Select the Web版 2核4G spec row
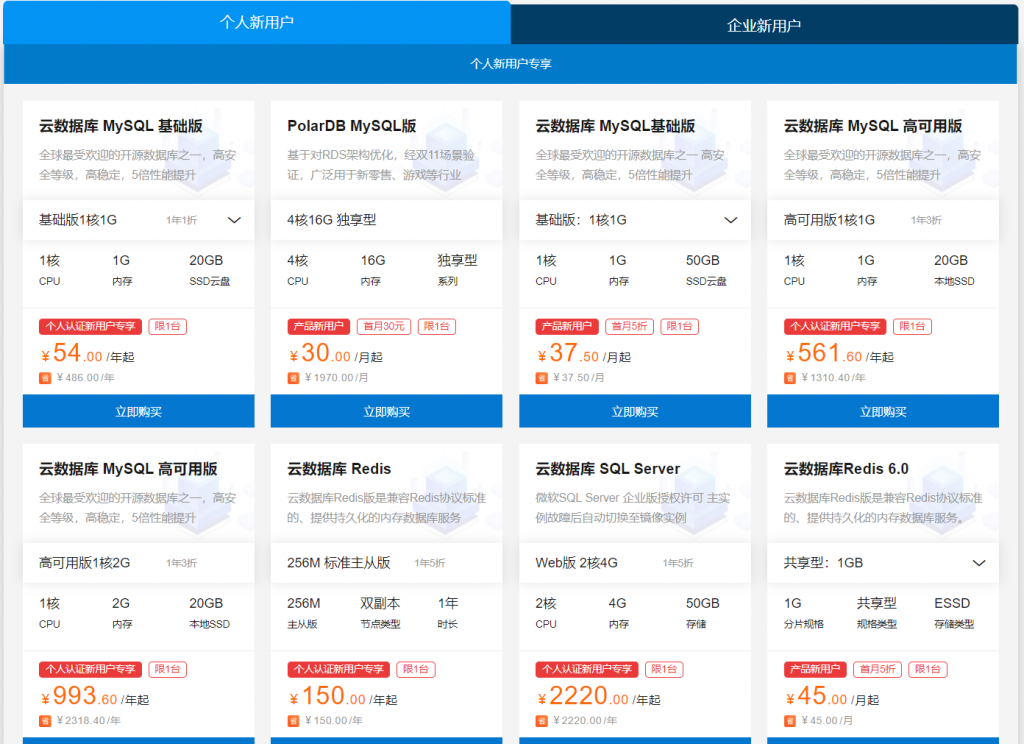 [x=635, y=563]
